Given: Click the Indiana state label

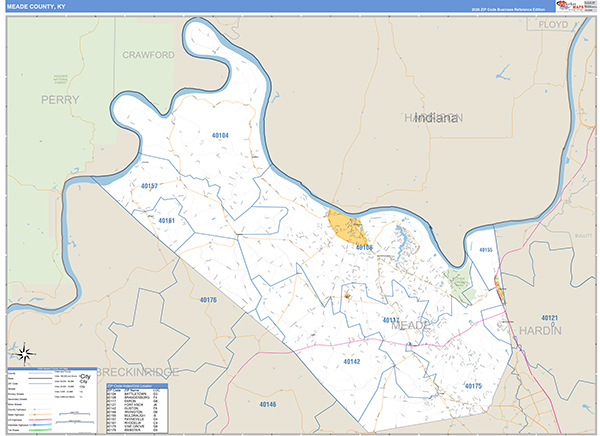Looking at the screenshot, I should click(x=437, y=117).
